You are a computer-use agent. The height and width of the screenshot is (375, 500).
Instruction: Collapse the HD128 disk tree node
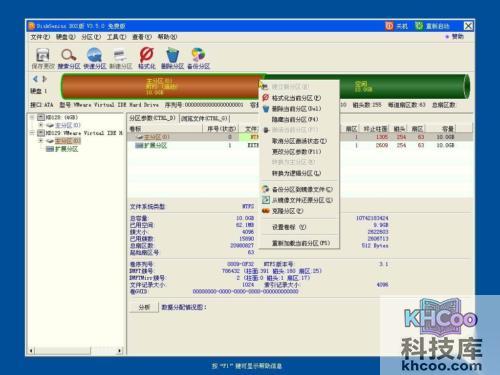coord(32,117)
